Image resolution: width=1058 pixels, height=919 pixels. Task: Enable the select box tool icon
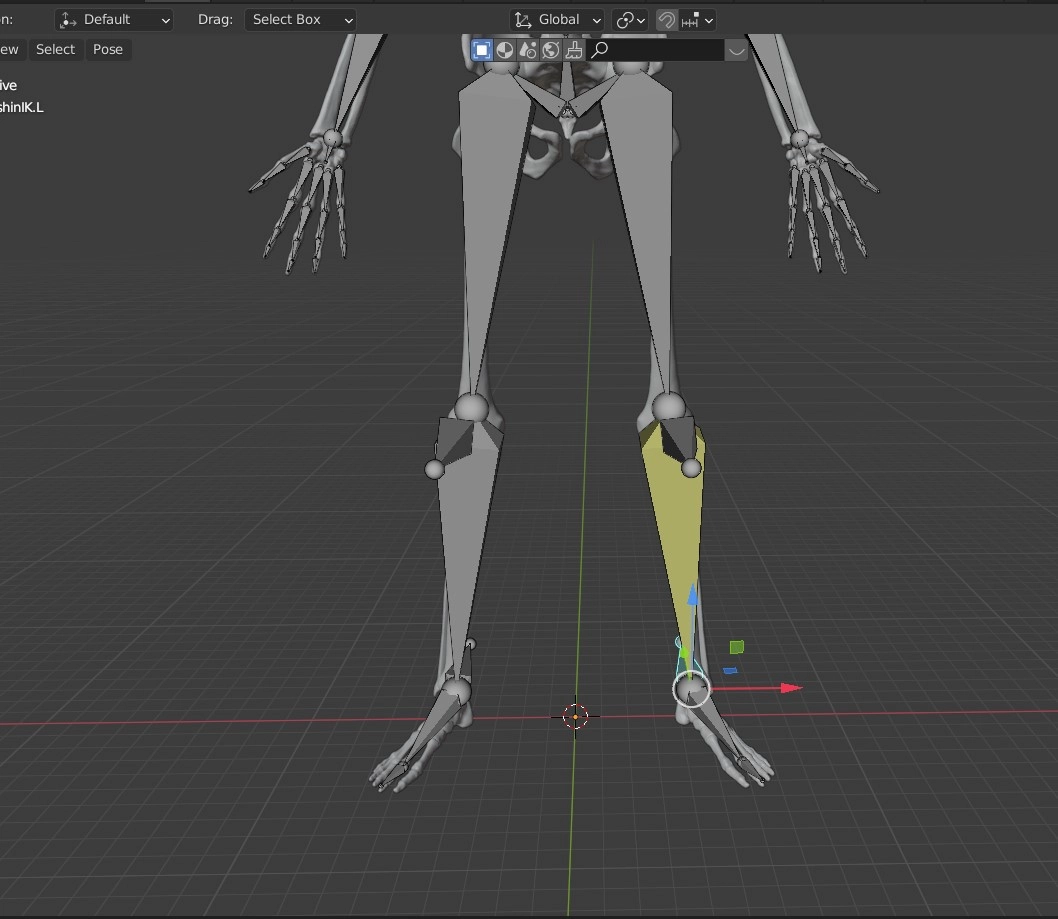pos(482,50)
